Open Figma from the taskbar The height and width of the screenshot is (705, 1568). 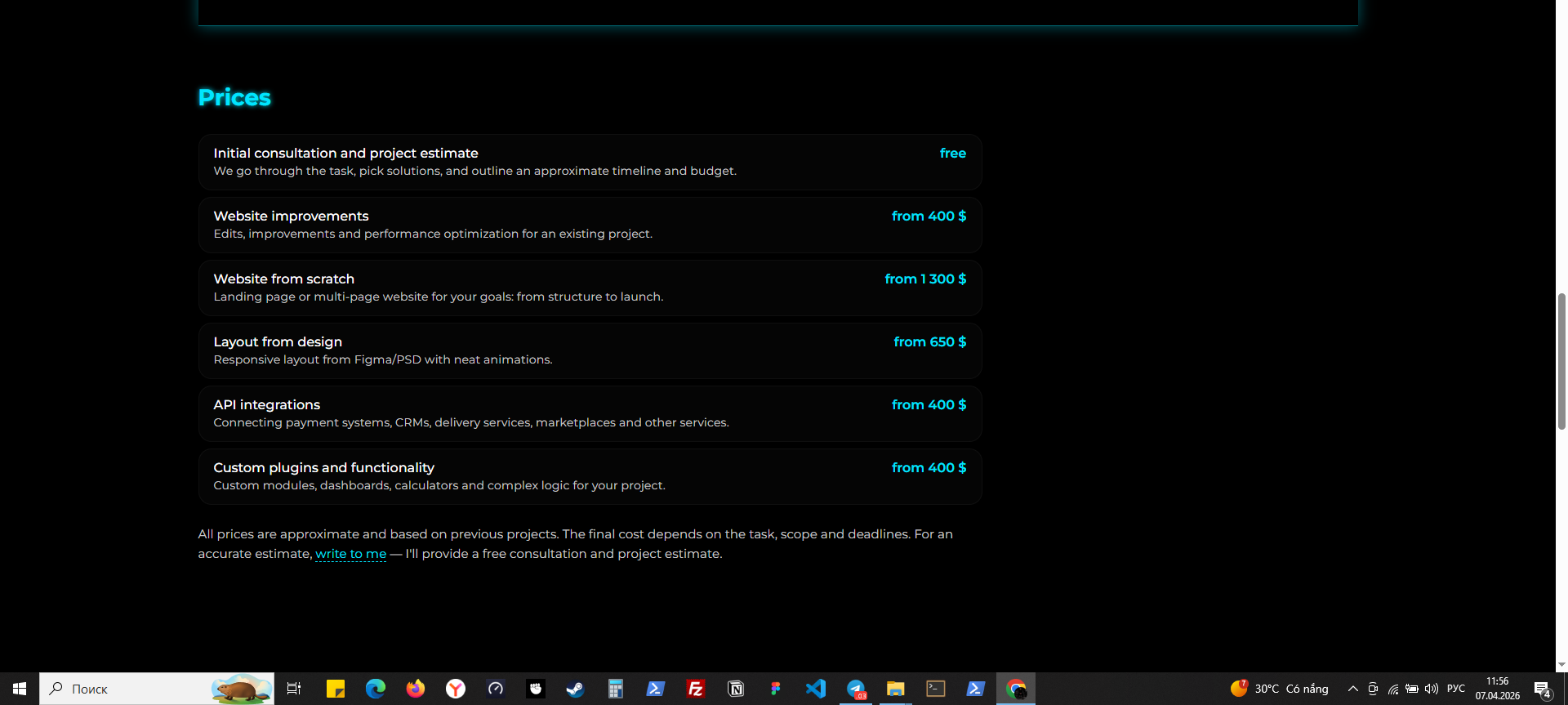(776, 689)
